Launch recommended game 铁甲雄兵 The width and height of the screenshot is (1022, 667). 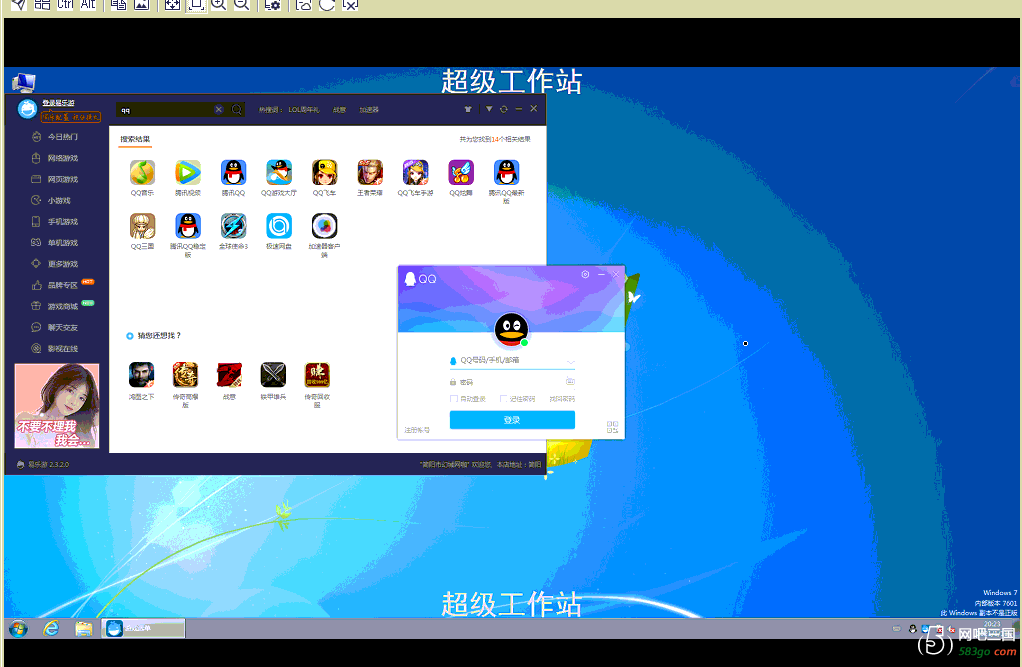[273, 375]
